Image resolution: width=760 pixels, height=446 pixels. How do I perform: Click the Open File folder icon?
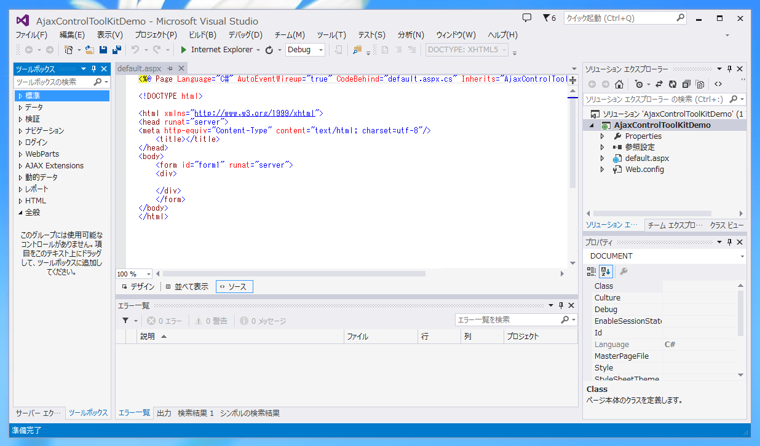(x=90, y=49)
